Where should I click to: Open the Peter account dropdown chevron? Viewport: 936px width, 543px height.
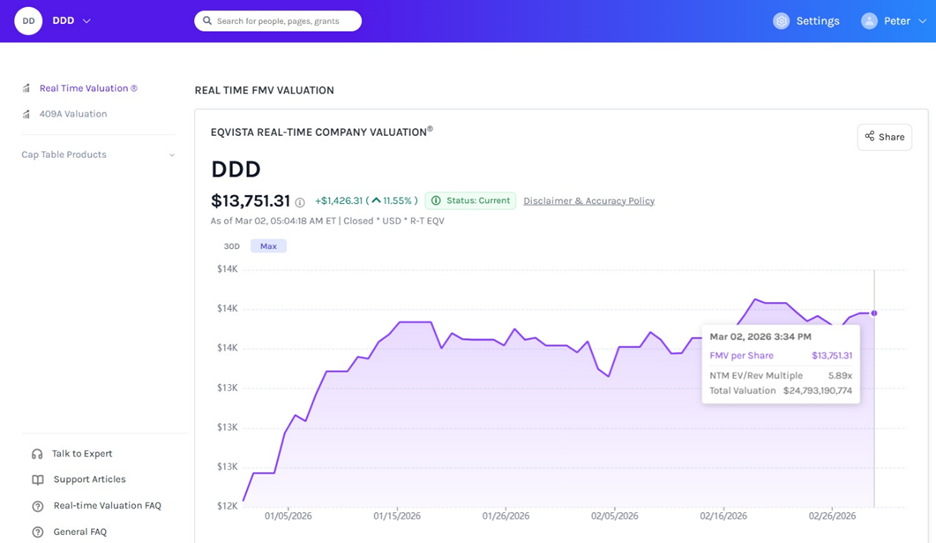click(920, 21)
